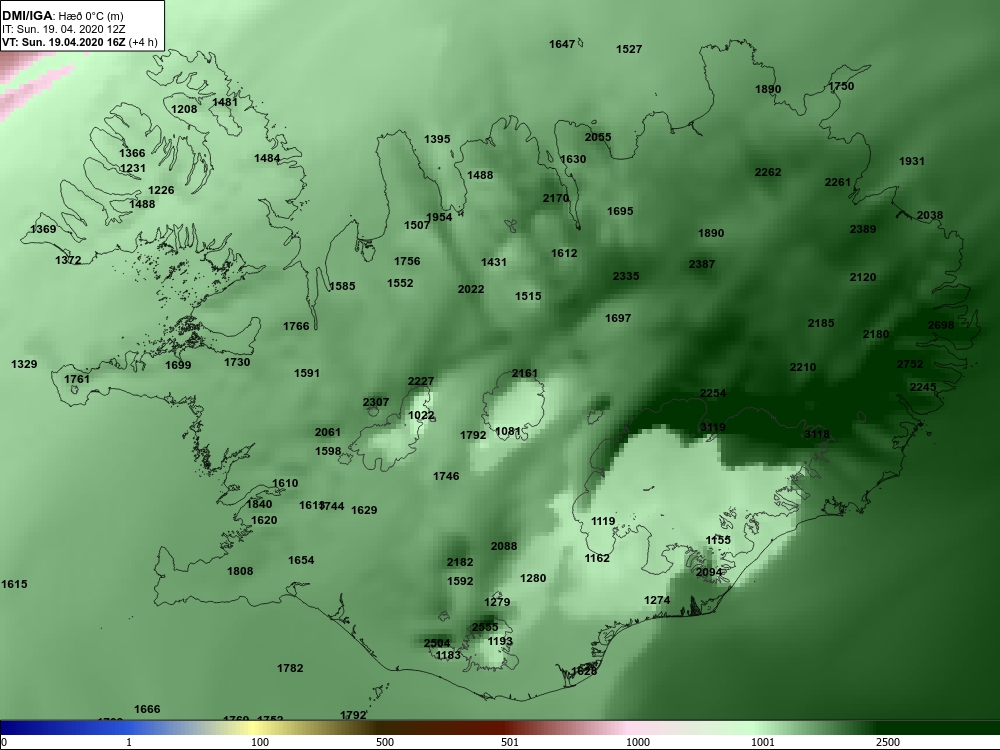Select the map value 2262
The width and height of the screenshot is (1000, 750).
(x=767, y=172)
